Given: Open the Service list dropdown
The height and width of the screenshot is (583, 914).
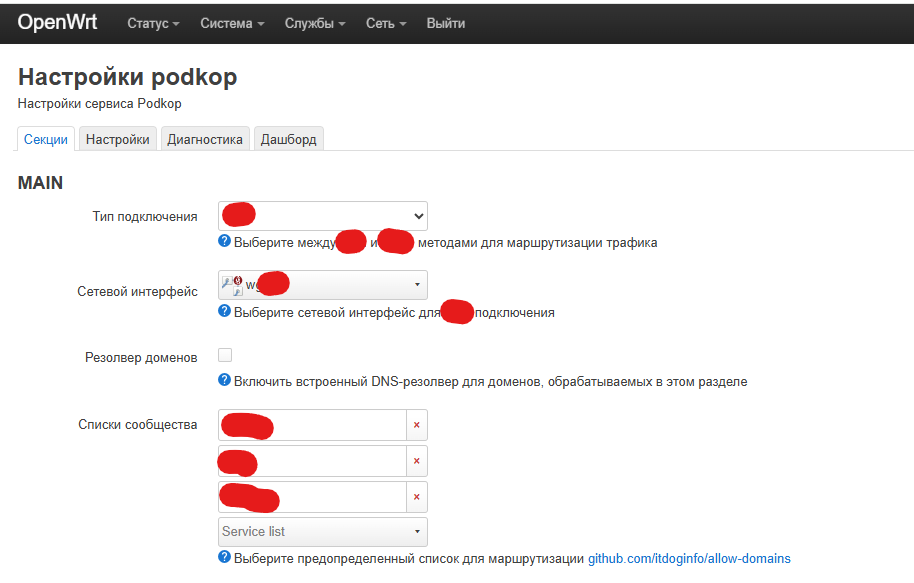Looking at the screenshot, I should 323,532.
